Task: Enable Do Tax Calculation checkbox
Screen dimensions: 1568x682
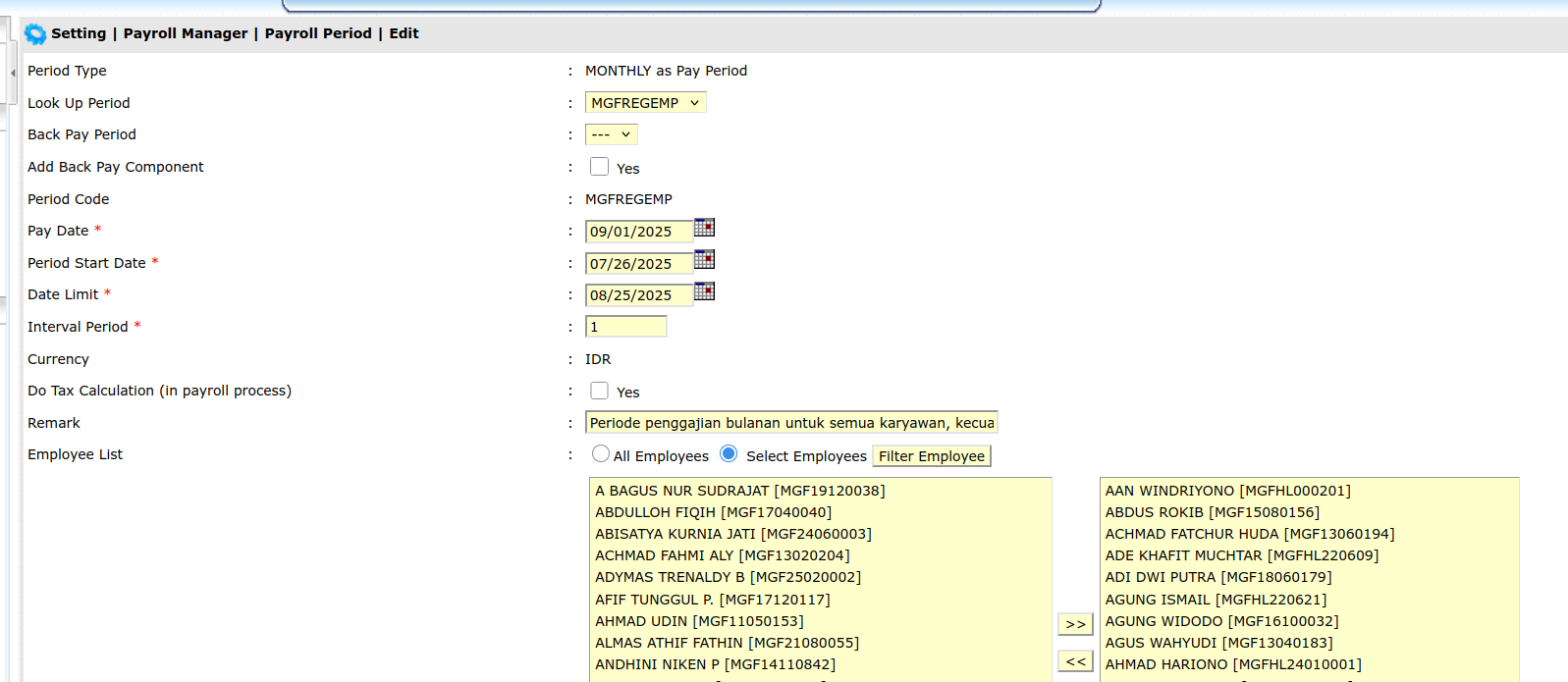Action: coord(599,391)
